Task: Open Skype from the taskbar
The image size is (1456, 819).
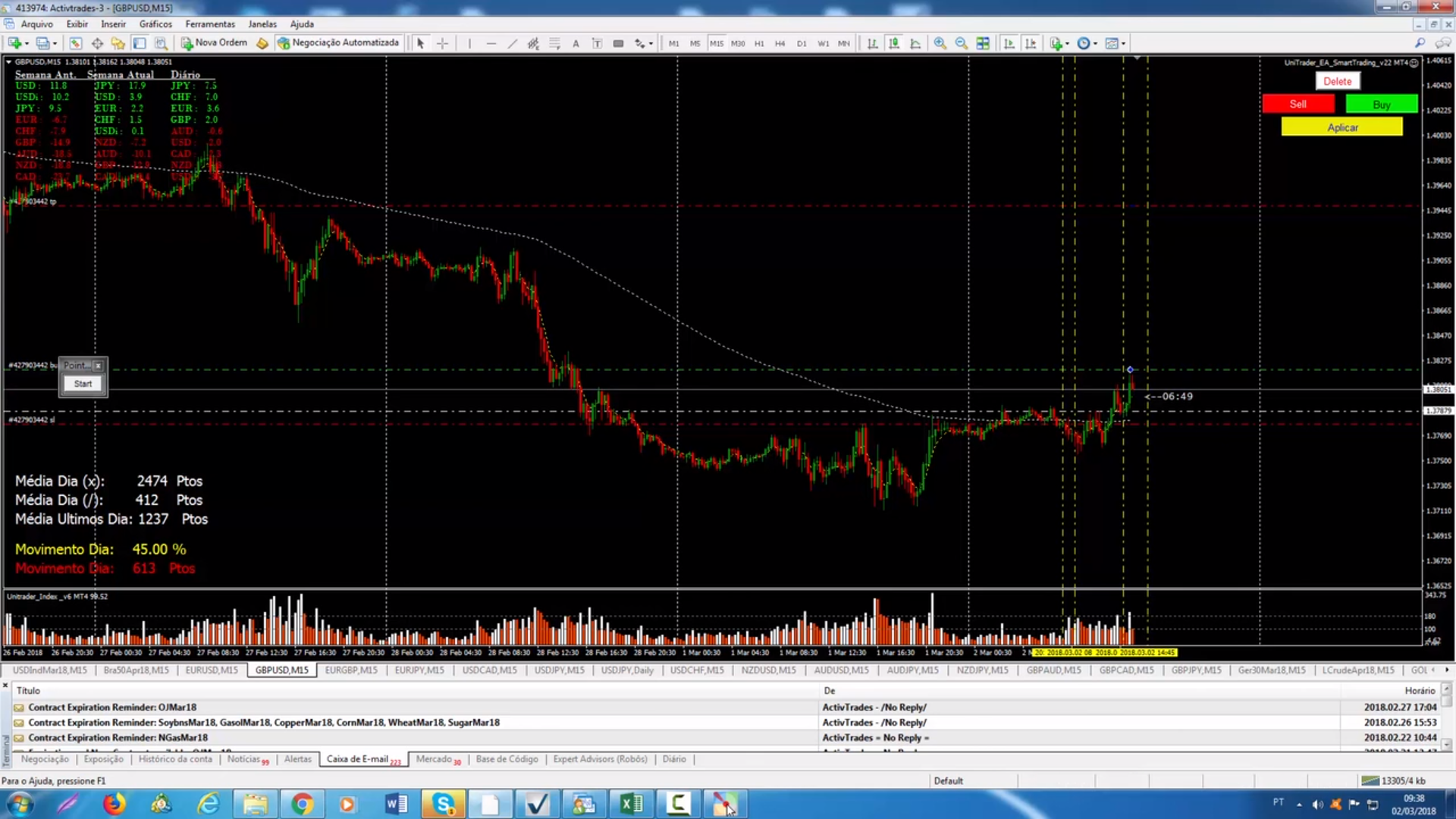Action: 443,804
